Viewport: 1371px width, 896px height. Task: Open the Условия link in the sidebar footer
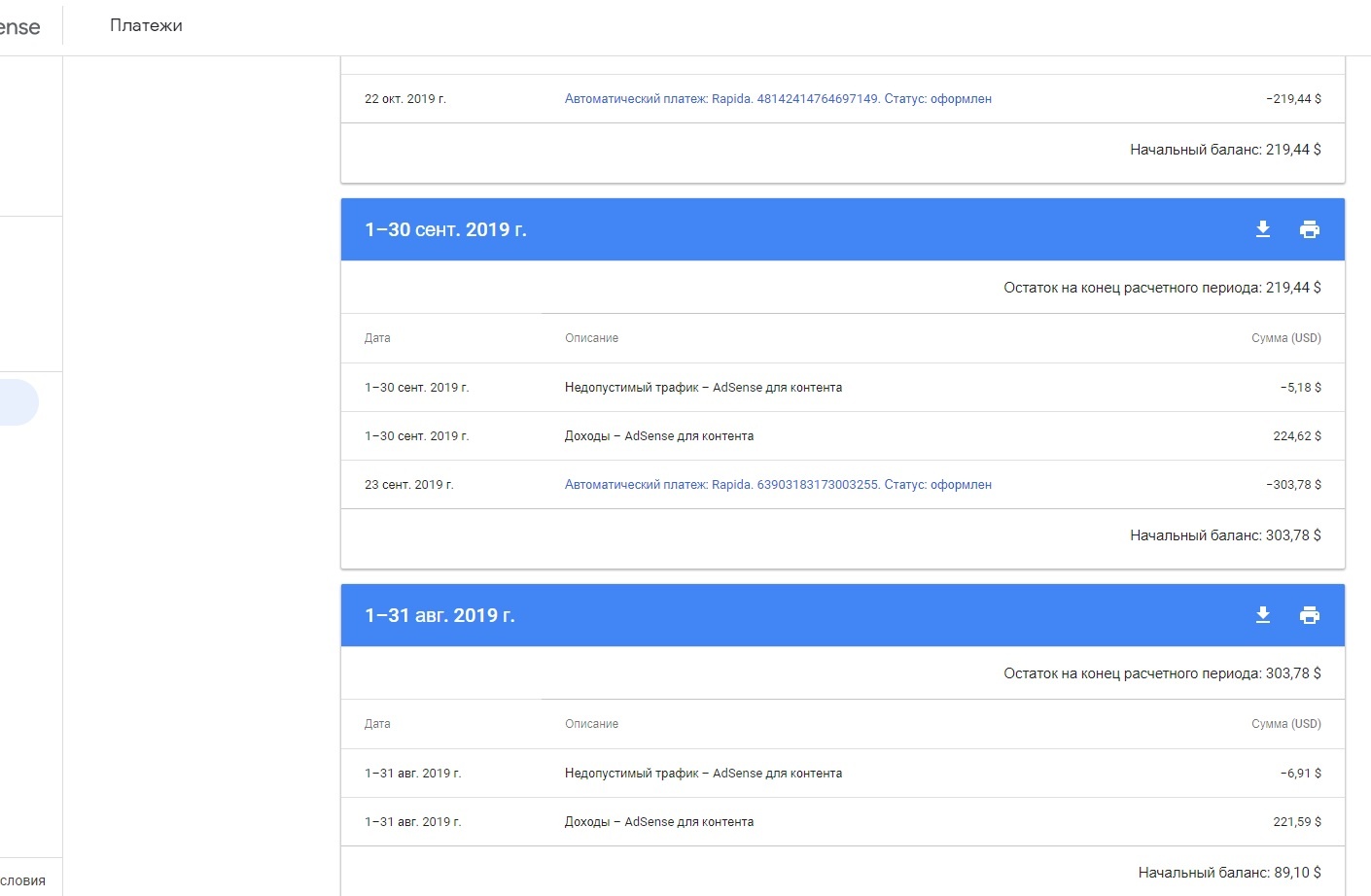pyautogui.click(x=23, y=880)
